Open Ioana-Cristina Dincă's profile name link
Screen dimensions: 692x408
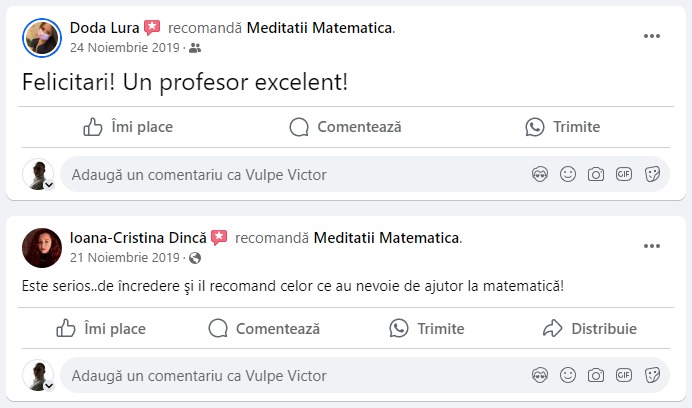pos(138,238)
